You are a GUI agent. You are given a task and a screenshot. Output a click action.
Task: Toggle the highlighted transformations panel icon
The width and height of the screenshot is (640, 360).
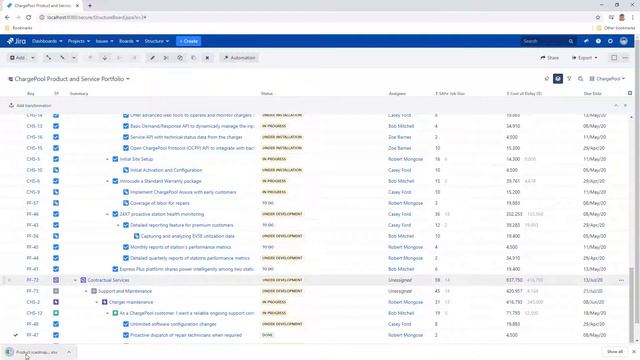pyautogui.click(x=558, y=79)
